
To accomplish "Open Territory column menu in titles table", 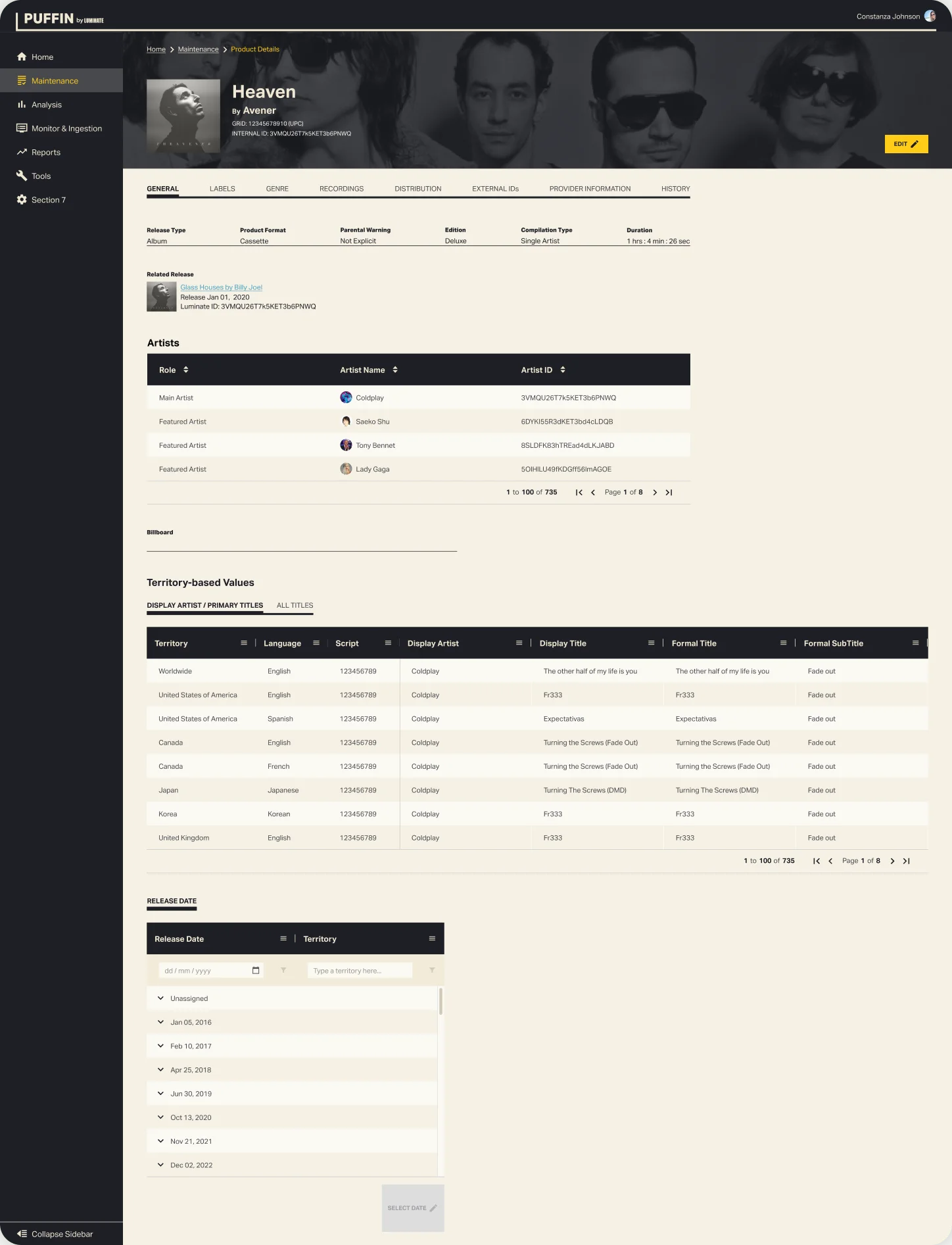I will click(244, 643).
